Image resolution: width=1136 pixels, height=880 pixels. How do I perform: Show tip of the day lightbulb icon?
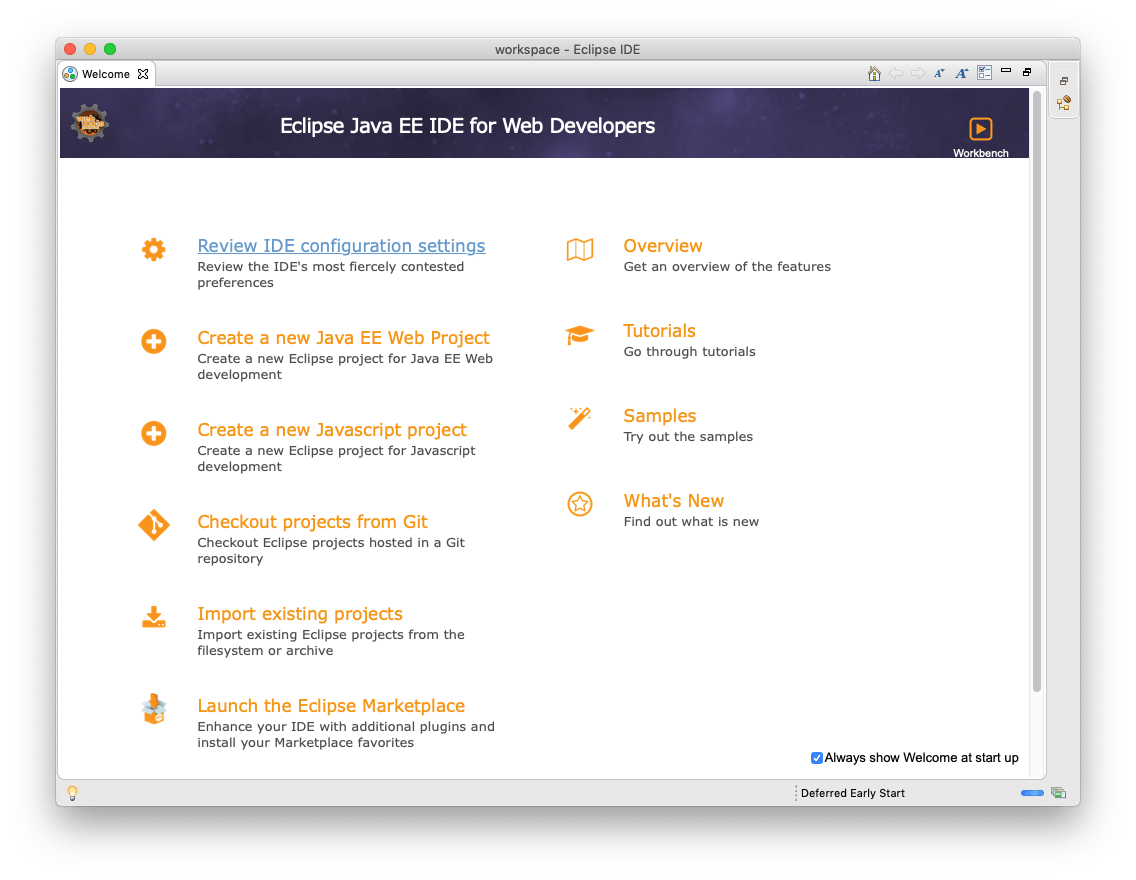coord(72,793)
